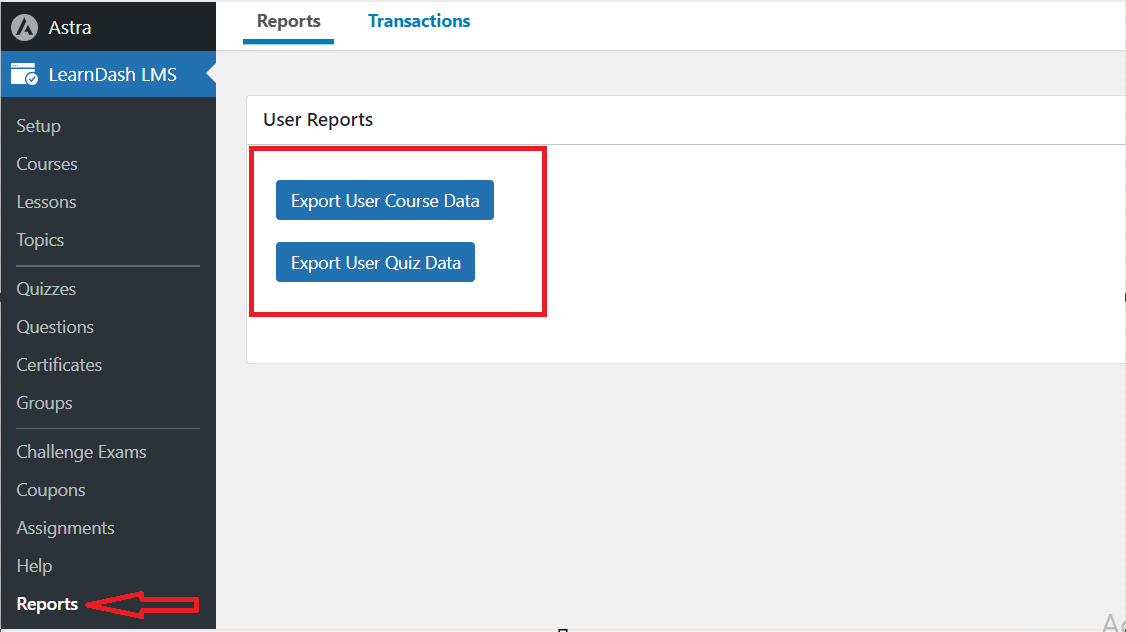1126x632 pixels.
Task: Switch to the Transactions tab
Action: pos(419,22)
